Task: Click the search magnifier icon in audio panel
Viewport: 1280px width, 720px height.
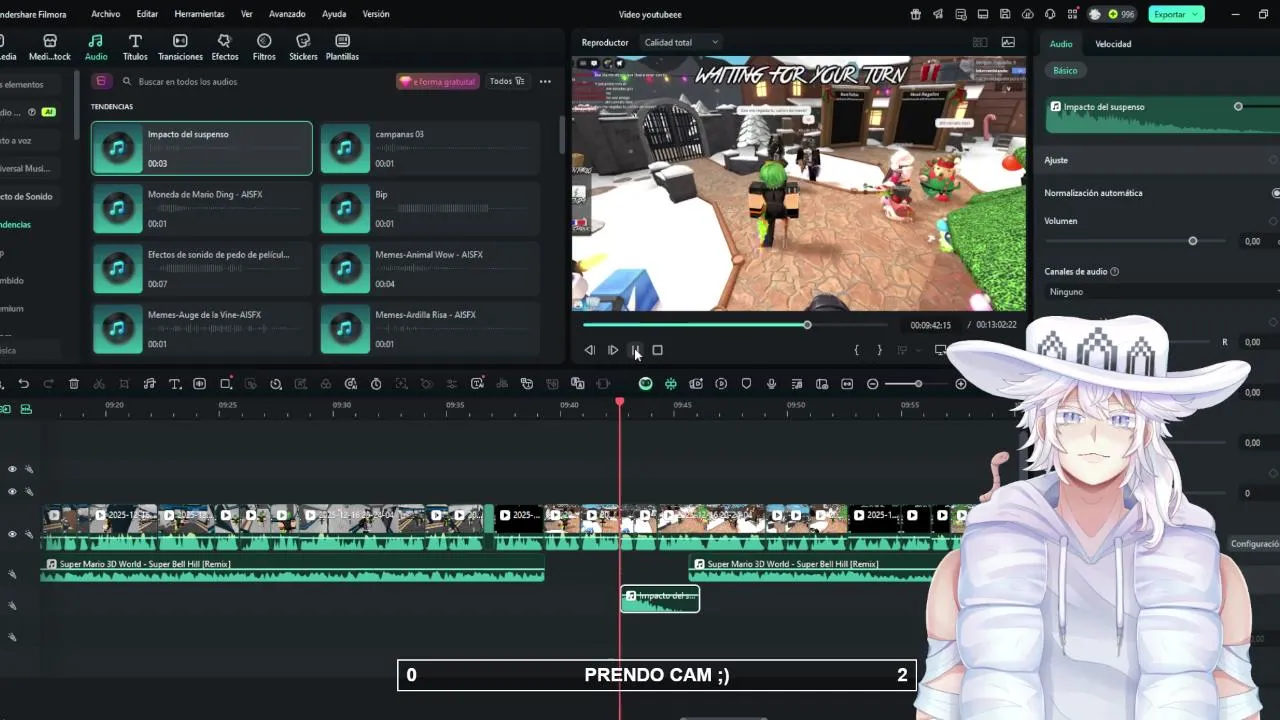Action: click(x=127, y=81)
